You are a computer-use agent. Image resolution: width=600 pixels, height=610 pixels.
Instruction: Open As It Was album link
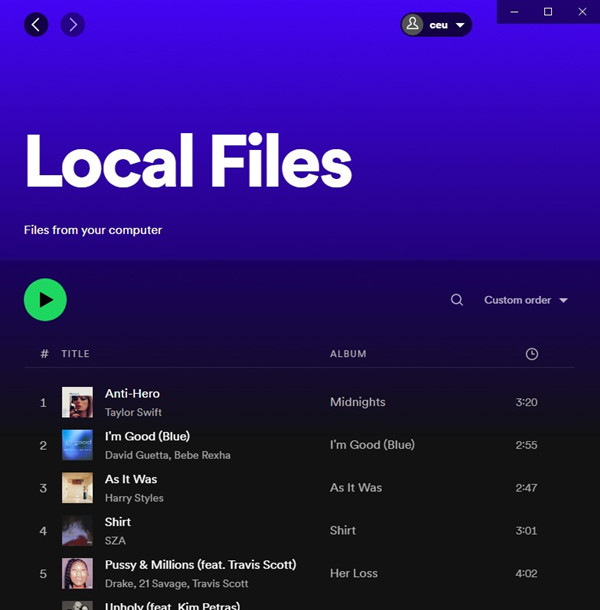point(356,487)
